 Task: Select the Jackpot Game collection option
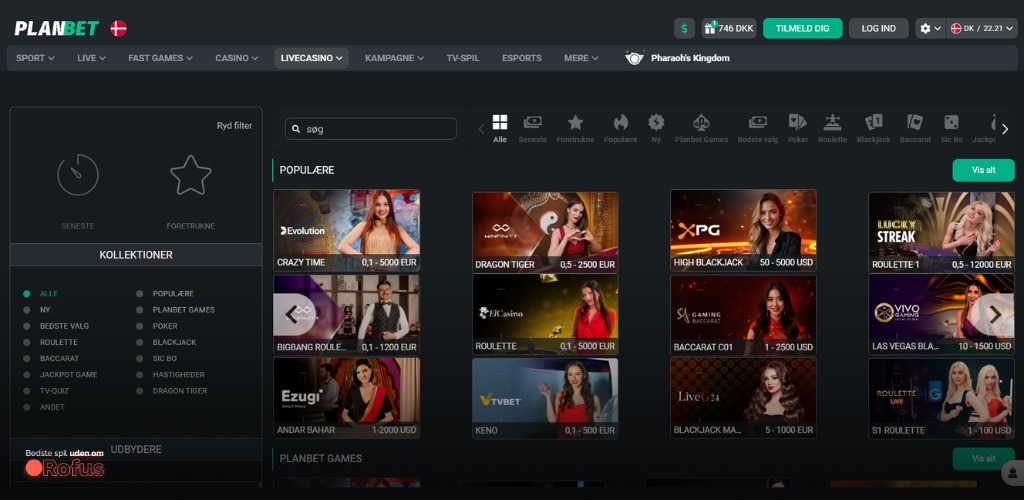click(x=27, y=375)
